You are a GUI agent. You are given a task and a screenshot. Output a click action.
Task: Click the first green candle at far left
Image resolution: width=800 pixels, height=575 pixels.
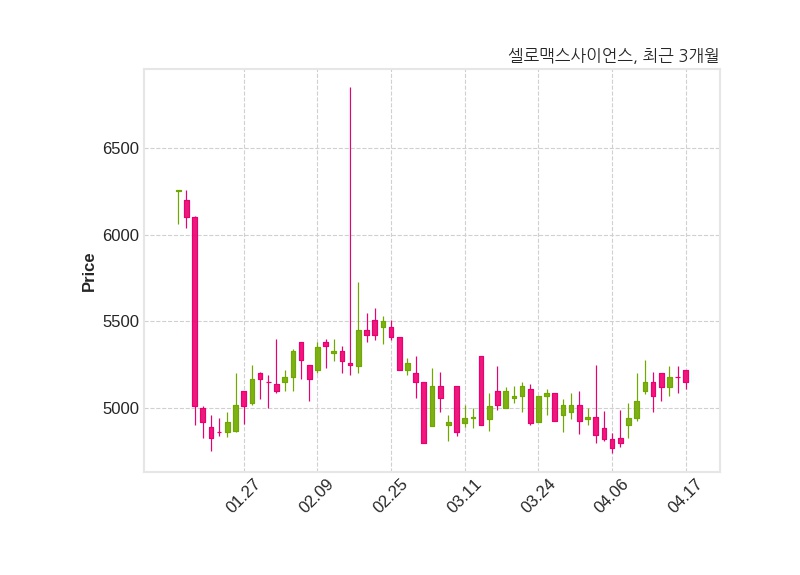(179, 191)
